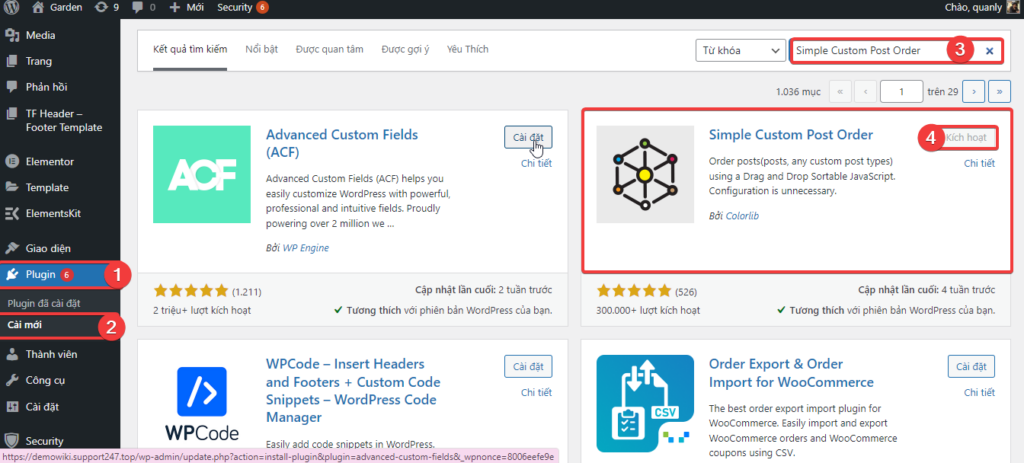Click the Media sidebar icon
1024x463 pixels.
click(12, 35)
